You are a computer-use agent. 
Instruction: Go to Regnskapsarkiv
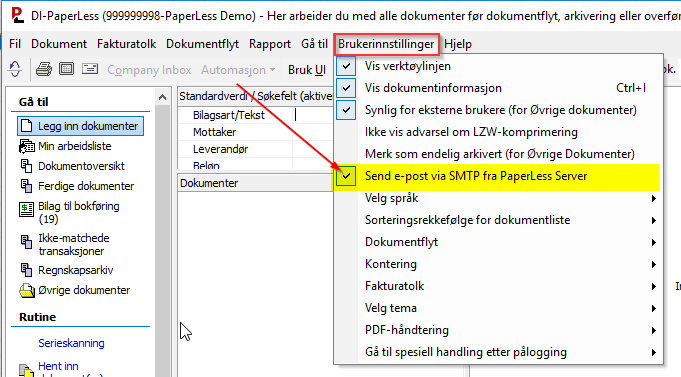[x=76, y=270]
